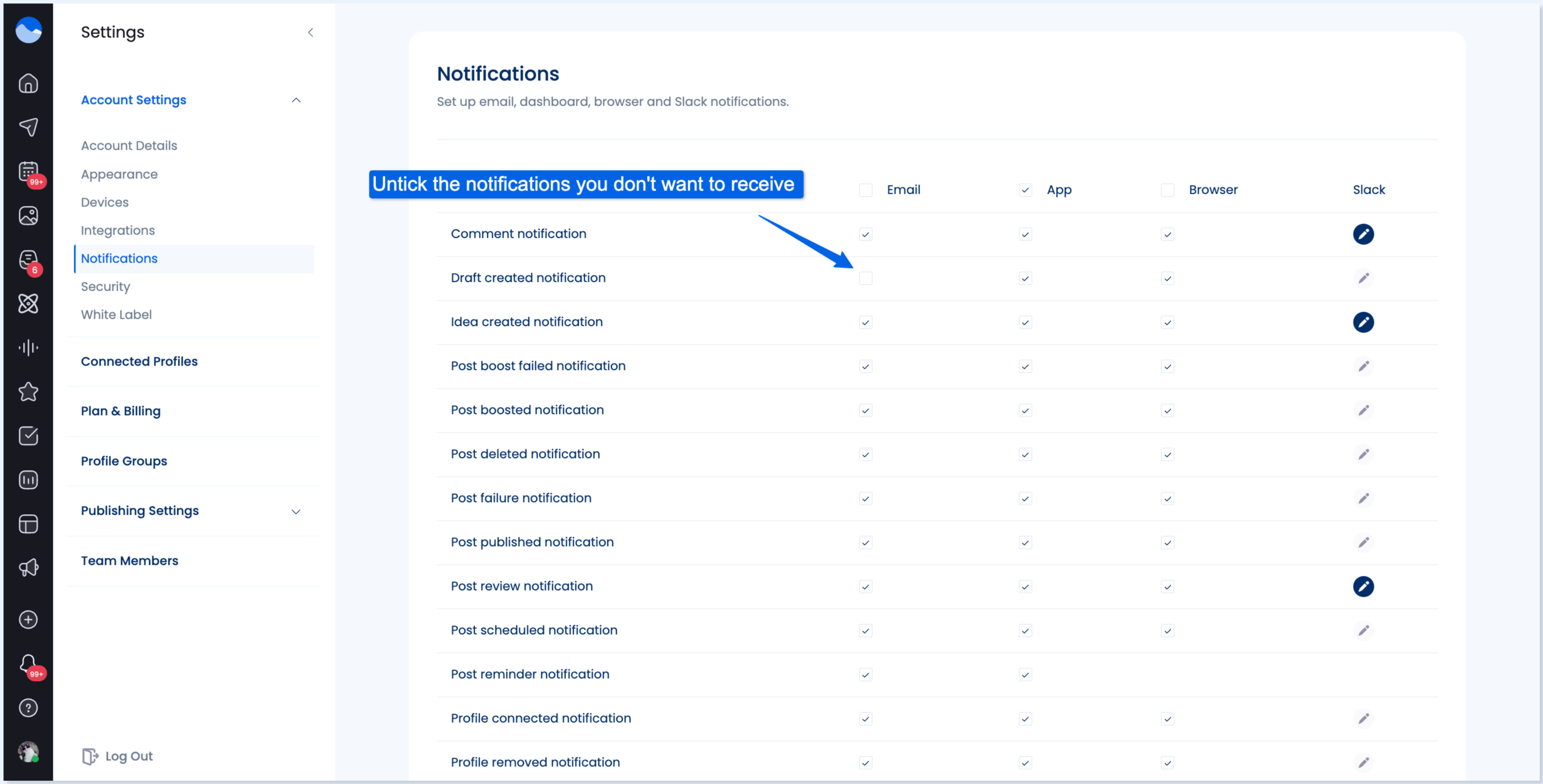Edit Slack settings for Post published notification
The image size is (1543, 784).
coord(1363,543)
